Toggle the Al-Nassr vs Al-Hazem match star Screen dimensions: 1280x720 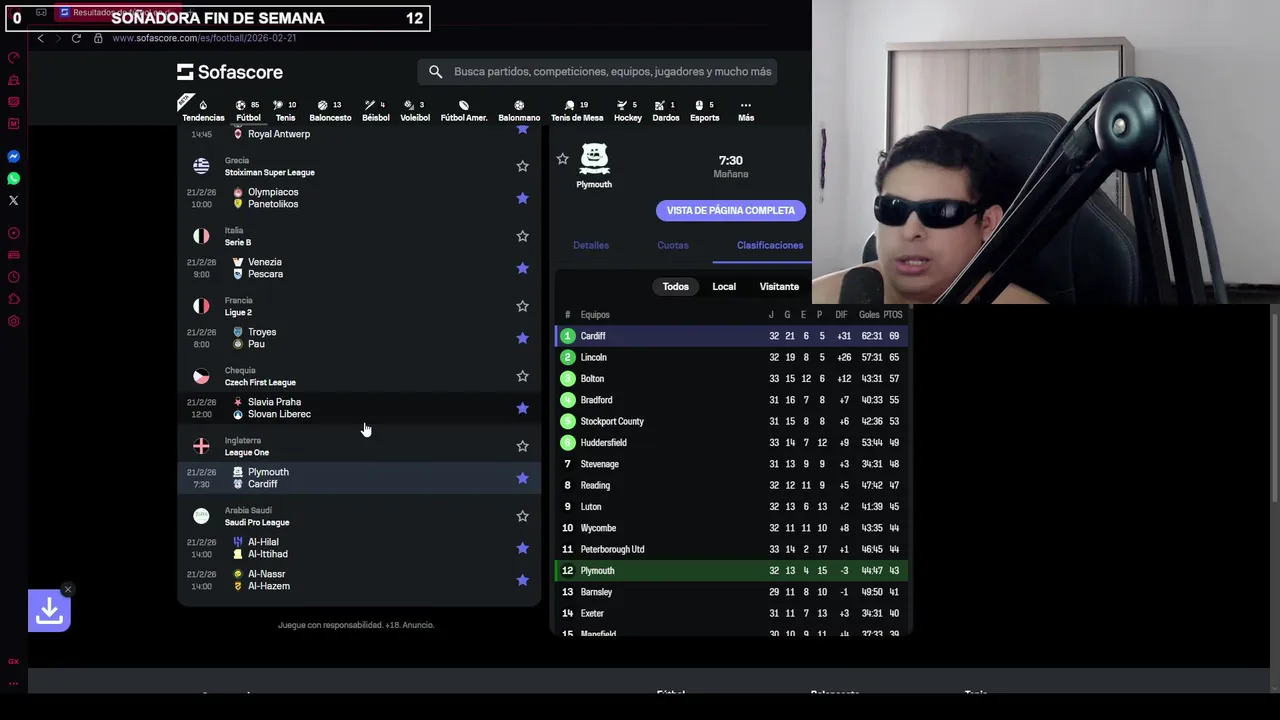click(522, 580)
